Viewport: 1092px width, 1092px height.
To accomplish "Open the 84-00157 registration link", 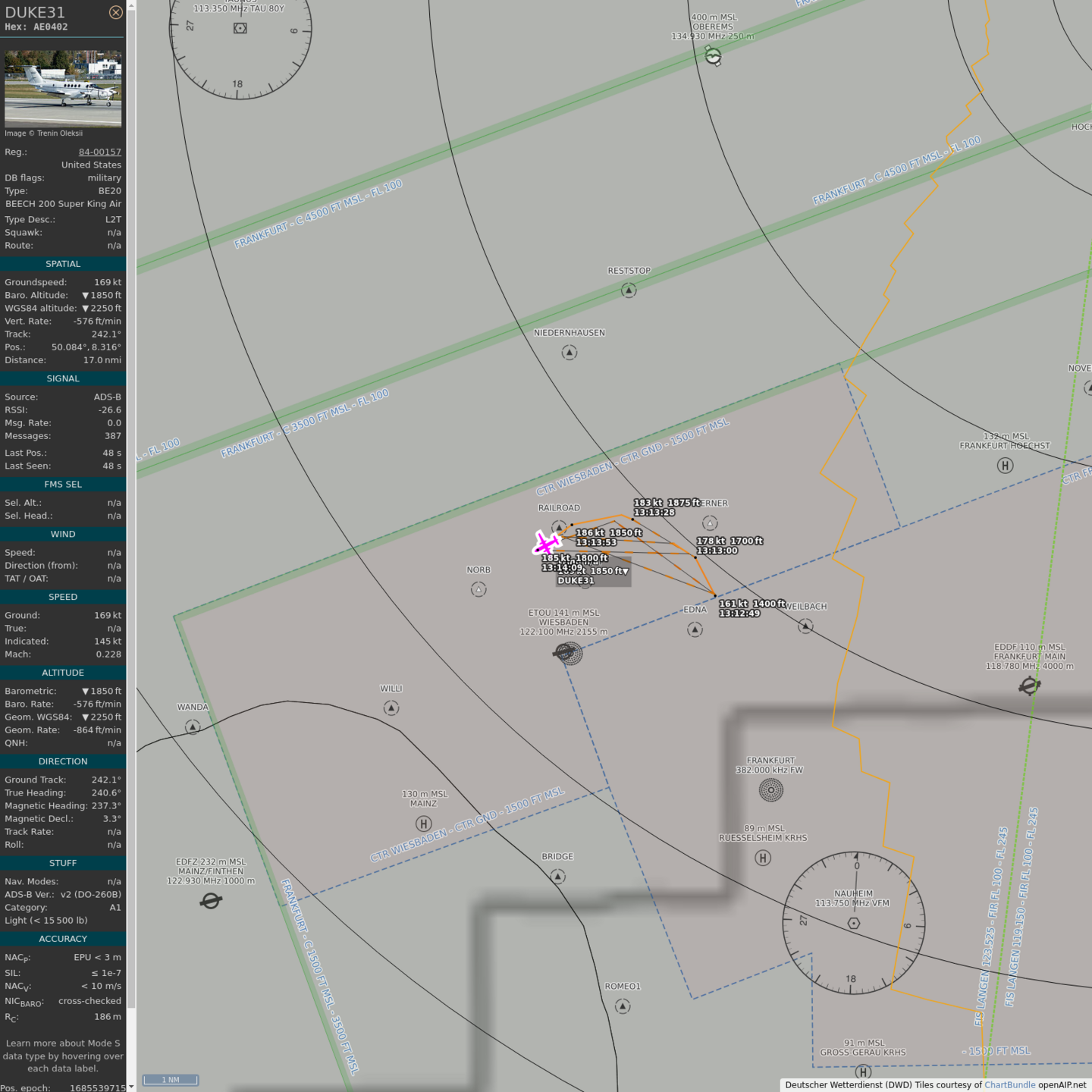I will pyautogui.click(x=99, y=152).
